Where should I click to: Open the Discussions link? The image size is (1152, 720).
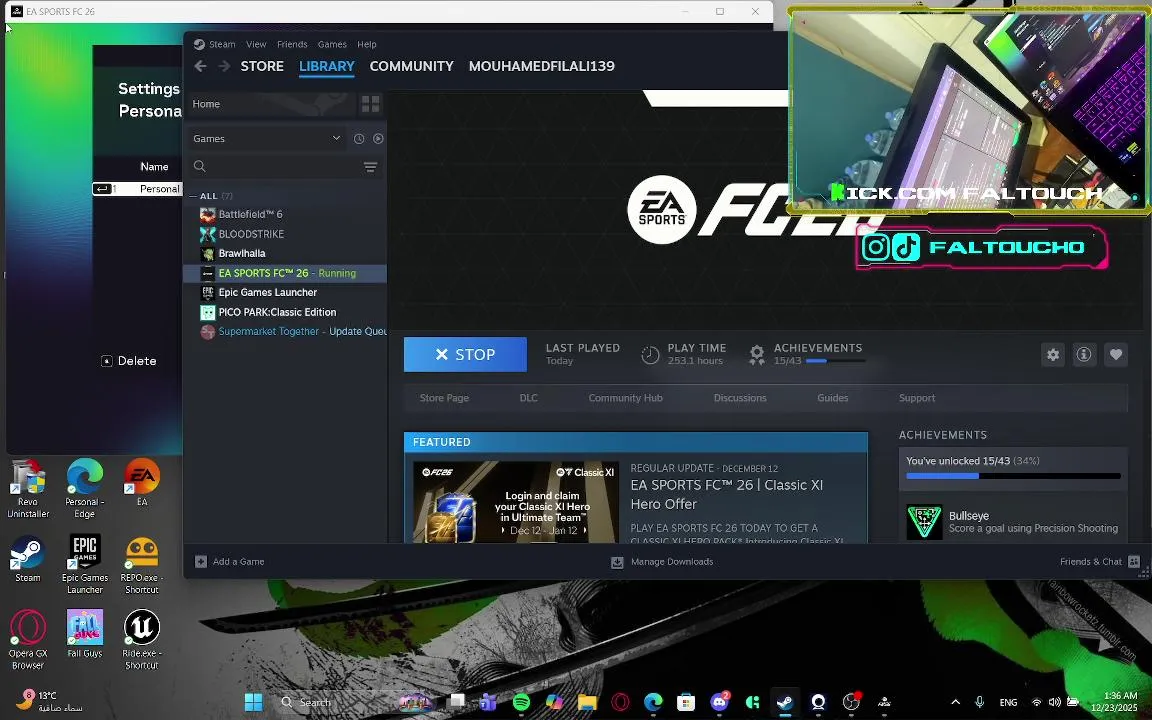pos(740,398)
